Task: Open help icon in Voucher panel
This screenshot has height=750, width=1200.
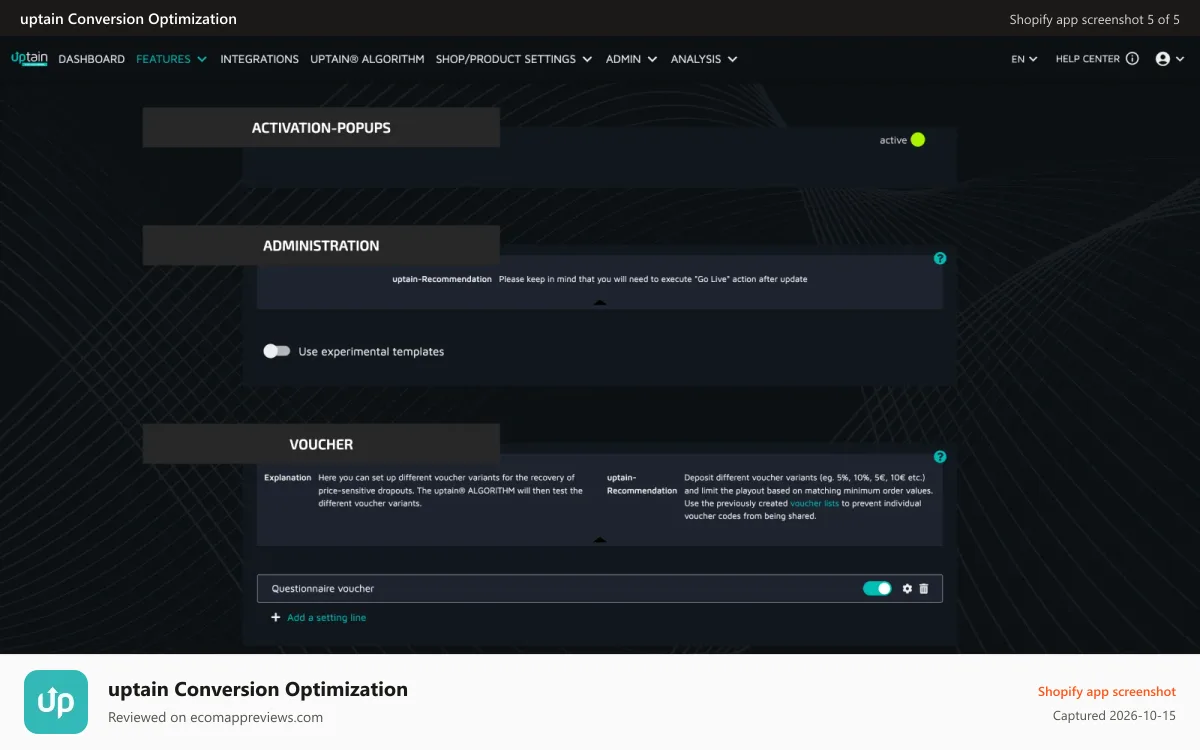Action: [x=939, y=457]
